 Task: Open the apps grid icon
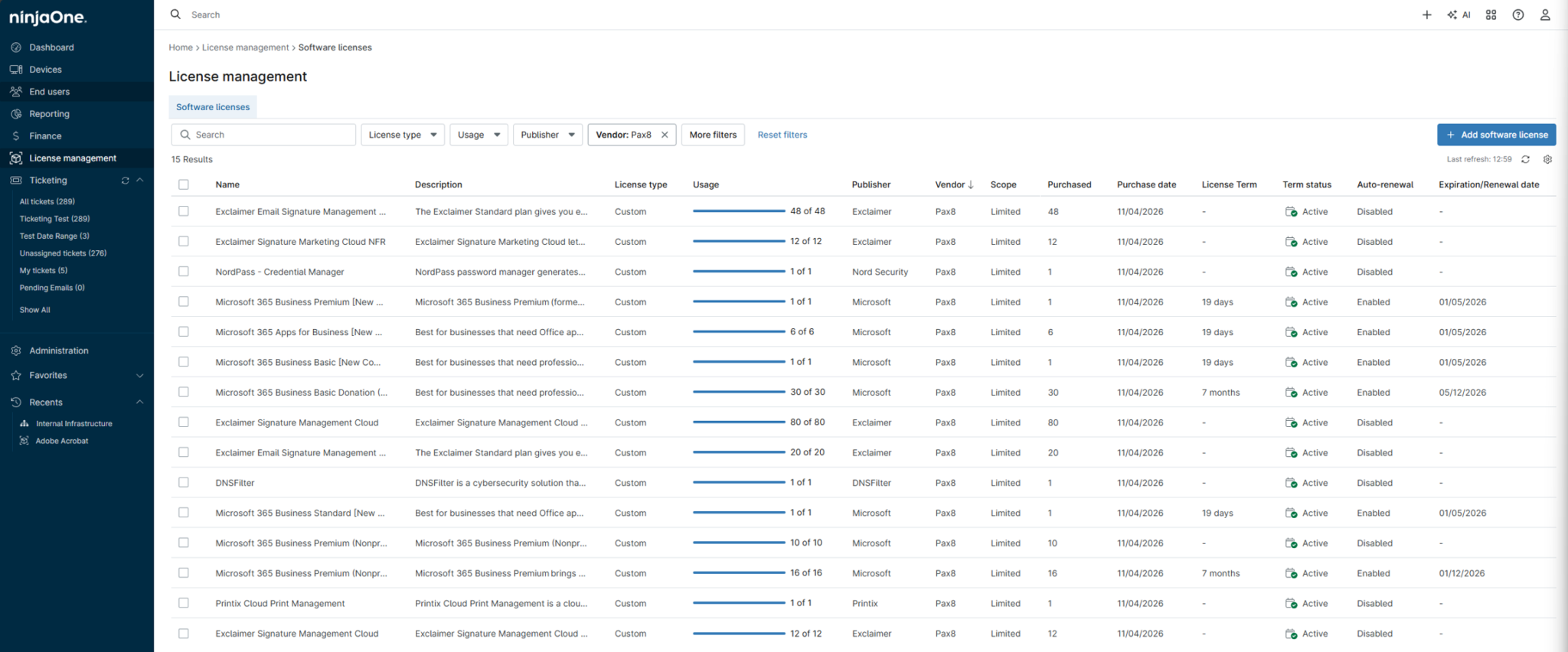click(x=1491, y=15)
